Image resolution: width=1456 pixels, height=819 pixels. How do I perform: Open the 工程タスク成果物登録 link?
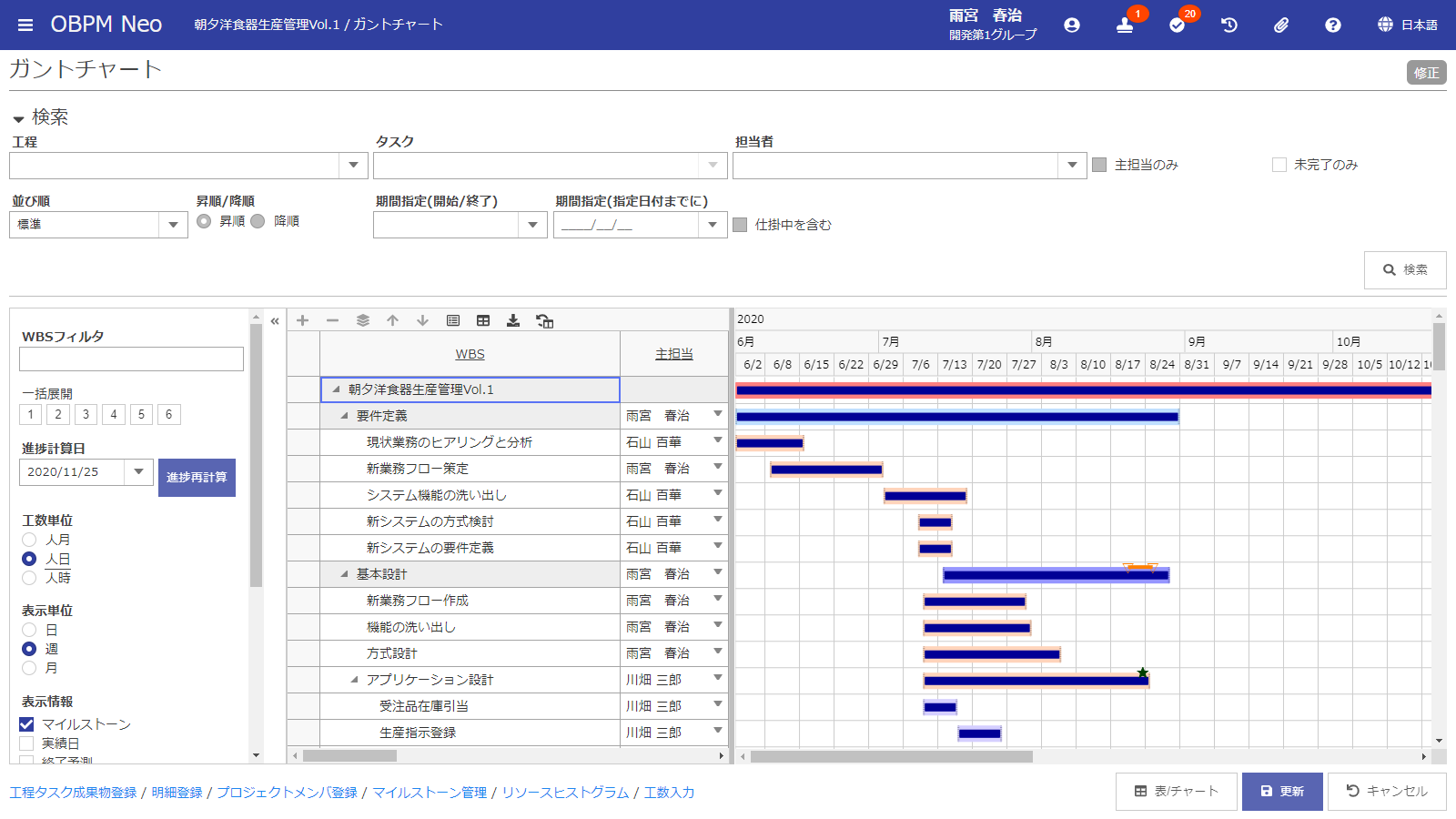click(73, 793)
